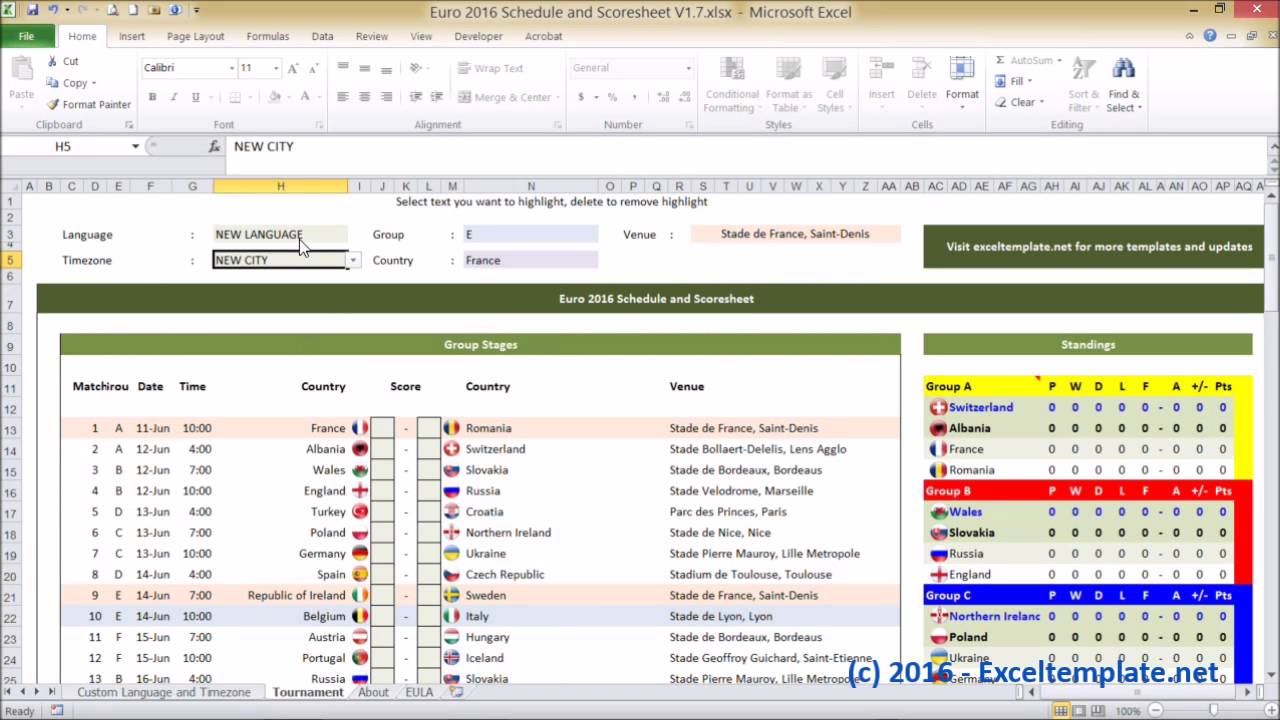
Task: Toggle bold formatting
Action: click(152, 97)
